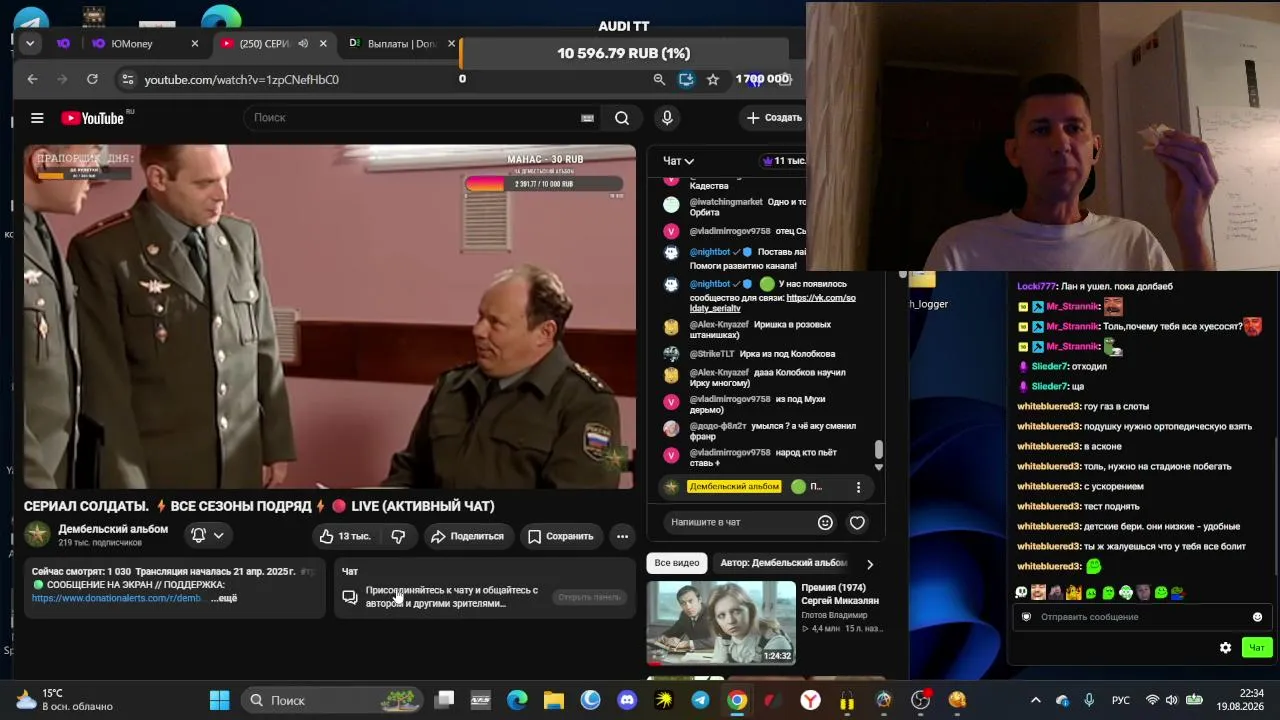Send a heart reaction in chat
Viewport: 1280px width, 720px height.
857,522
